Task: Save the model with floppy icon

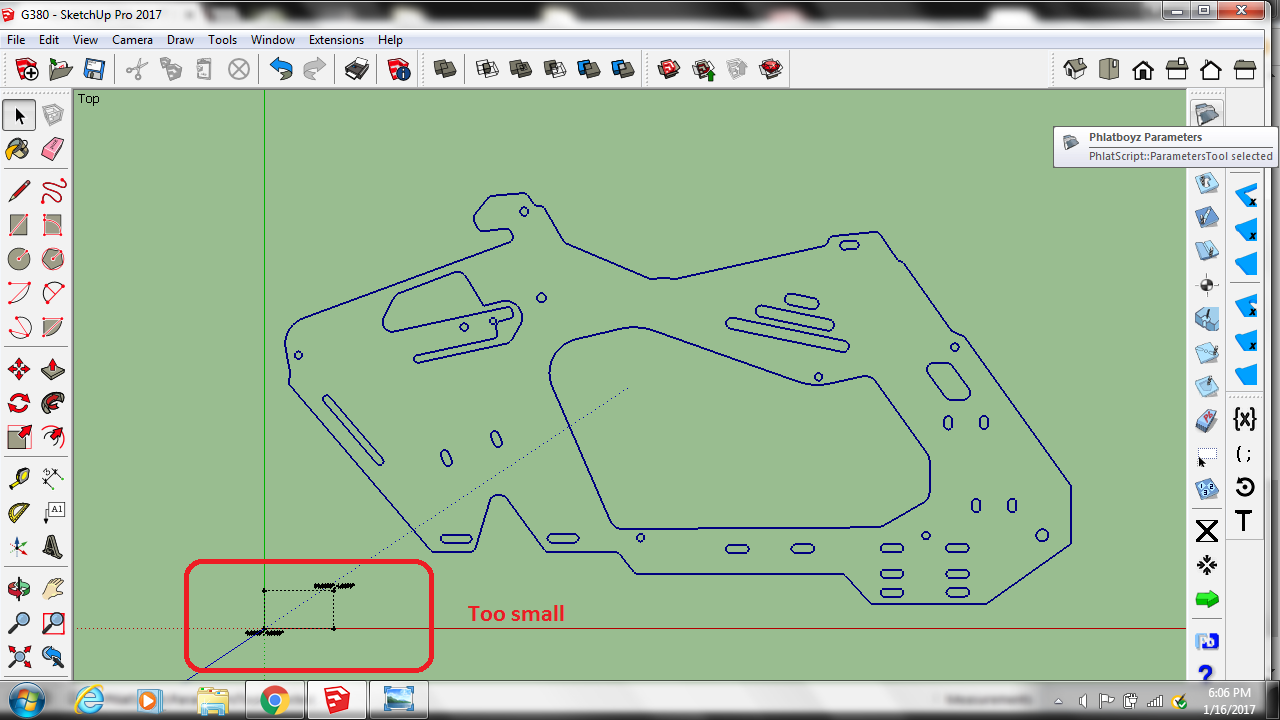Action: 94,69
